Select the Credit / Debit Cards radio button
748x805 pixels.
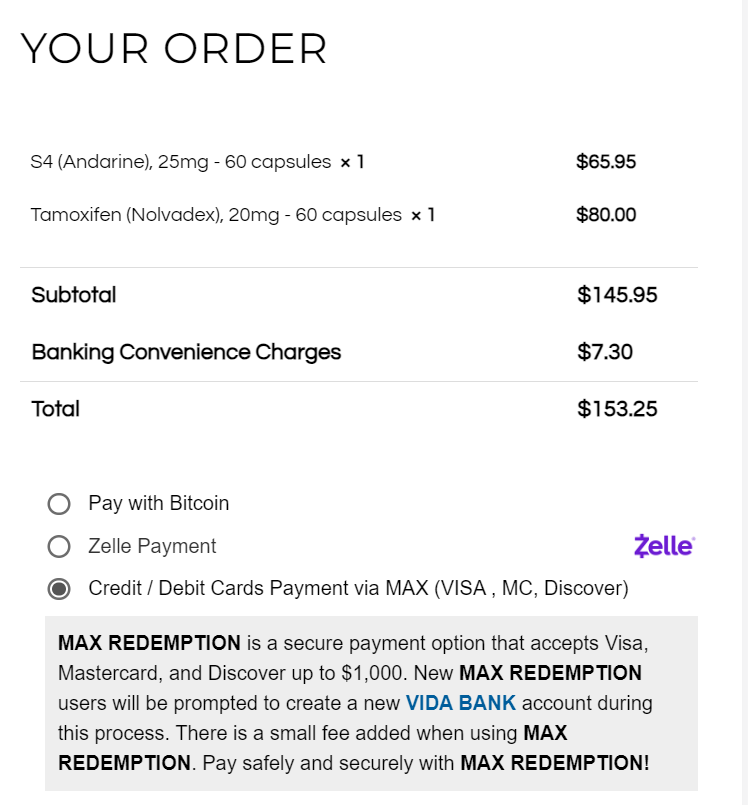pos(59,589)
